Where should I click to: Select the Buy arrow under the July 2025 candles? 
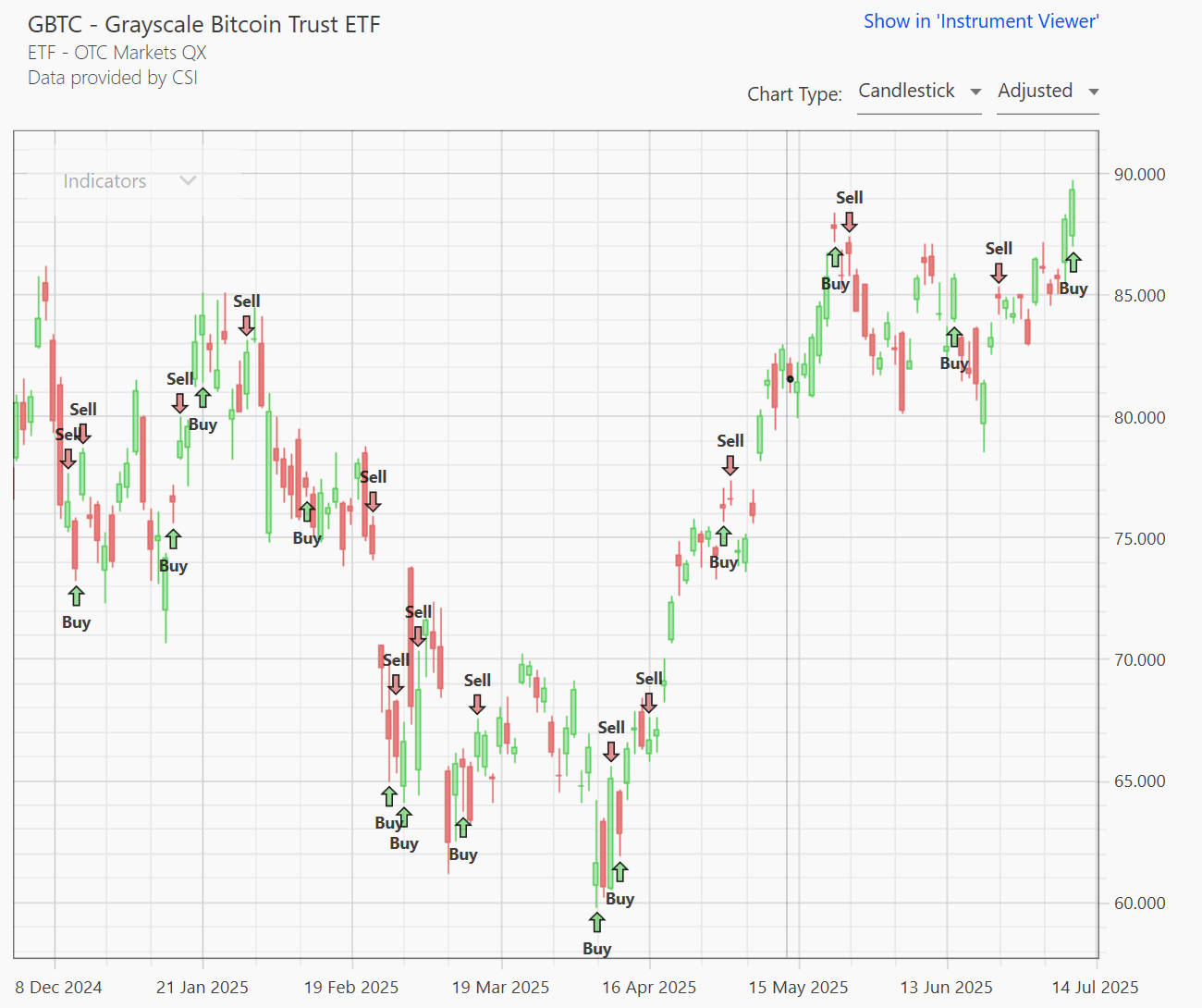[x=1073, y=263]
